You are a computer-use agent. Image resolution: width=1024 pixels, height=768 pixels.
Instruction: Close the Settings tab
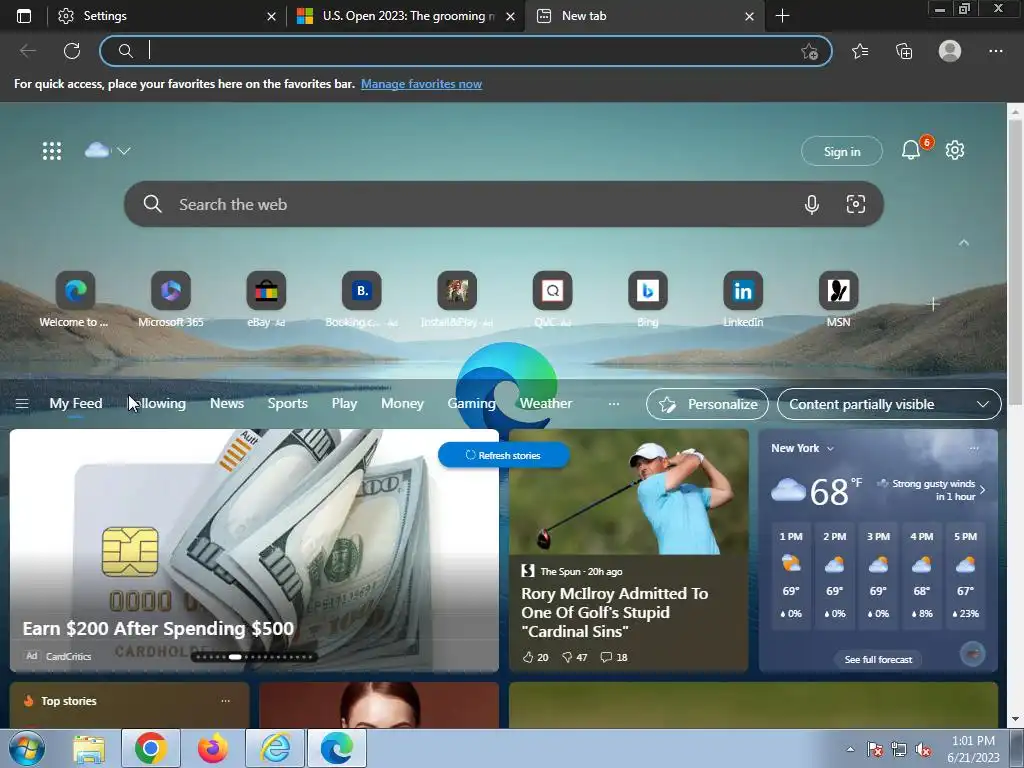coord(272,16)
